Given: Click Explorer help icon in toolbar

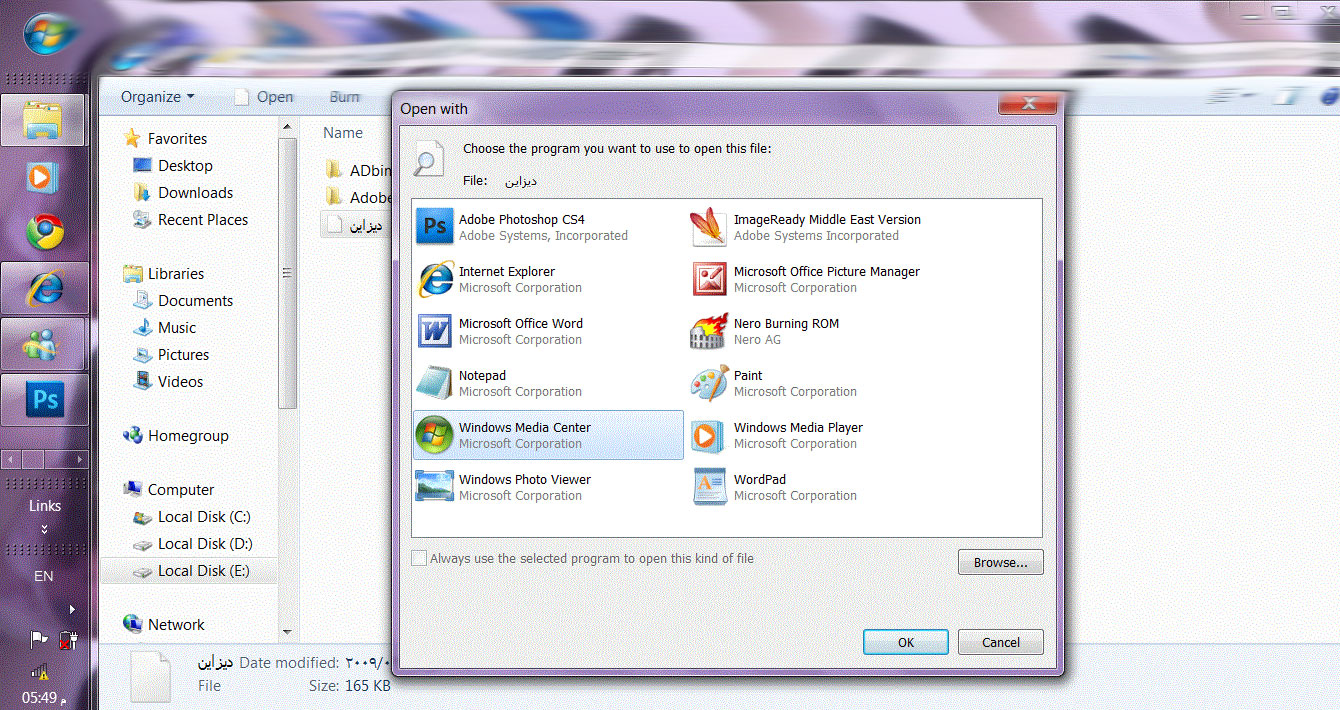Looking at the screenshot, I should [x=1330, y=96].
